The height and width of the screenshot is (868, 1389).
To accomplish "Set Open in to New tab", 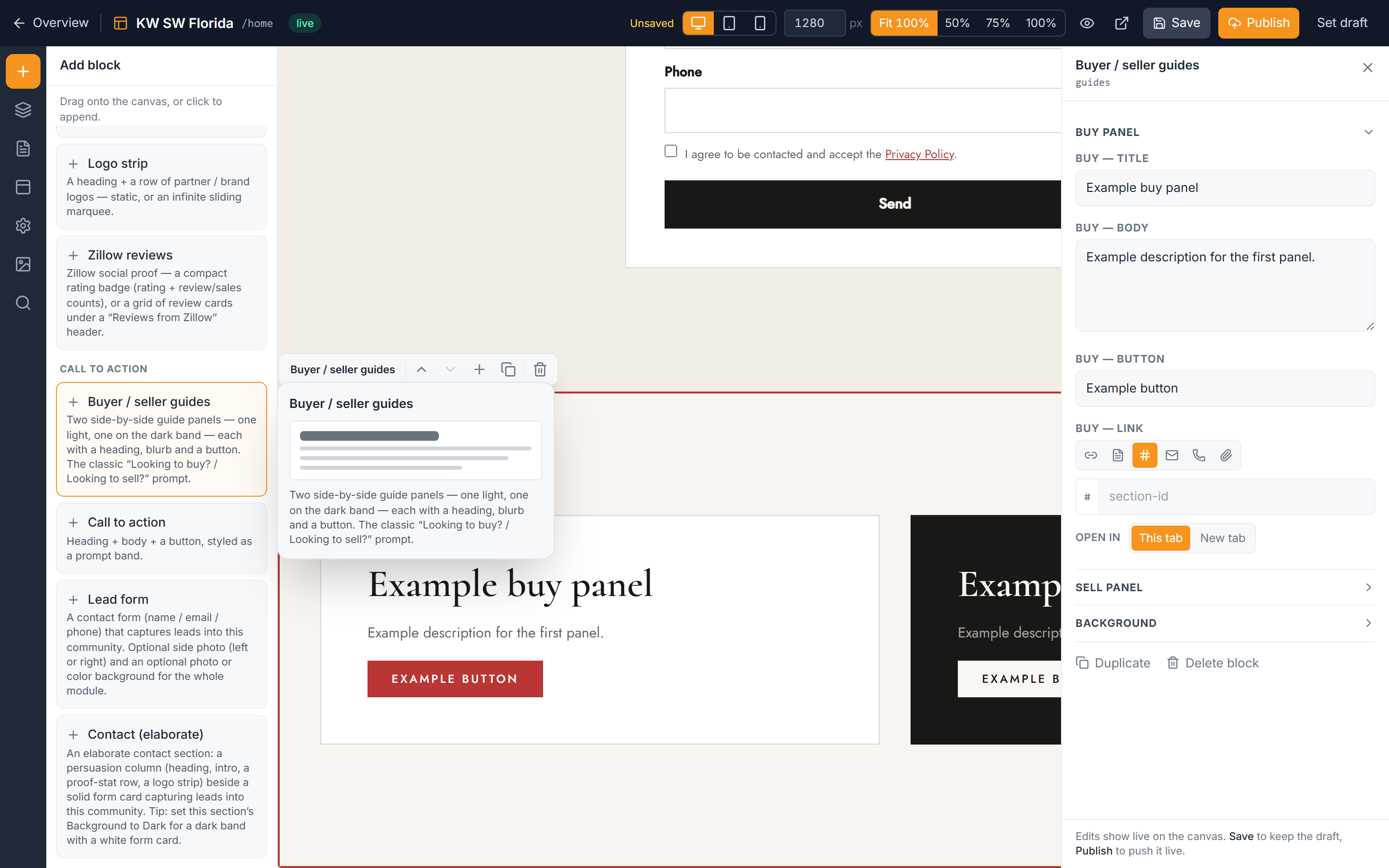I will click(x=1223, y=538).
